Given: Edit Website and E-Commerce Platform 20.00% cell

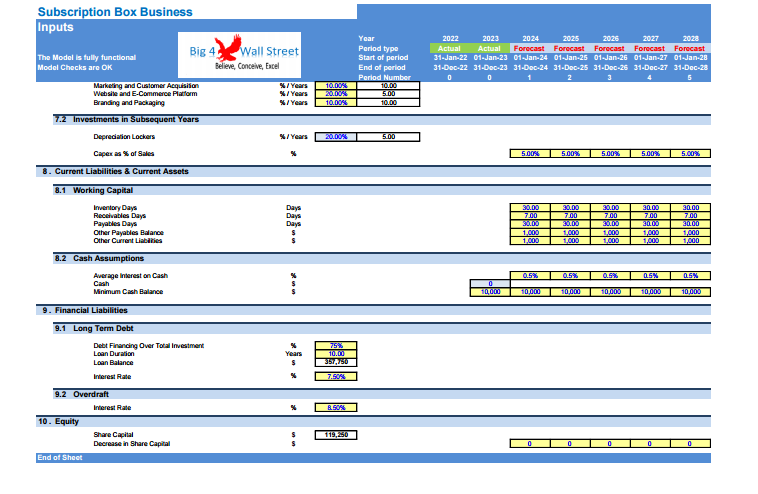Looking at the screenshot, I should point(336,94).
